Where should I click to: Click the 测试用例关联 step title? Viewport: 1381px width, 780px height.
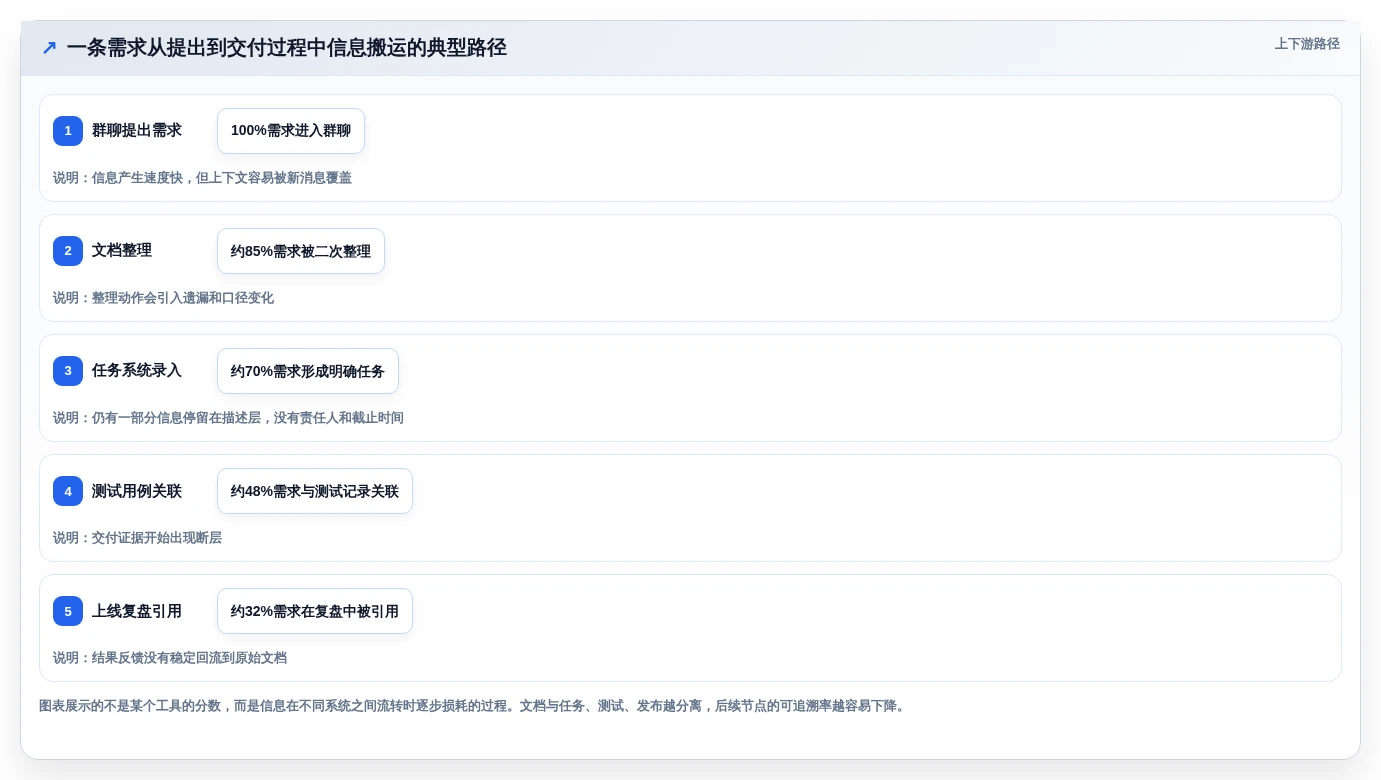[137, 491]
